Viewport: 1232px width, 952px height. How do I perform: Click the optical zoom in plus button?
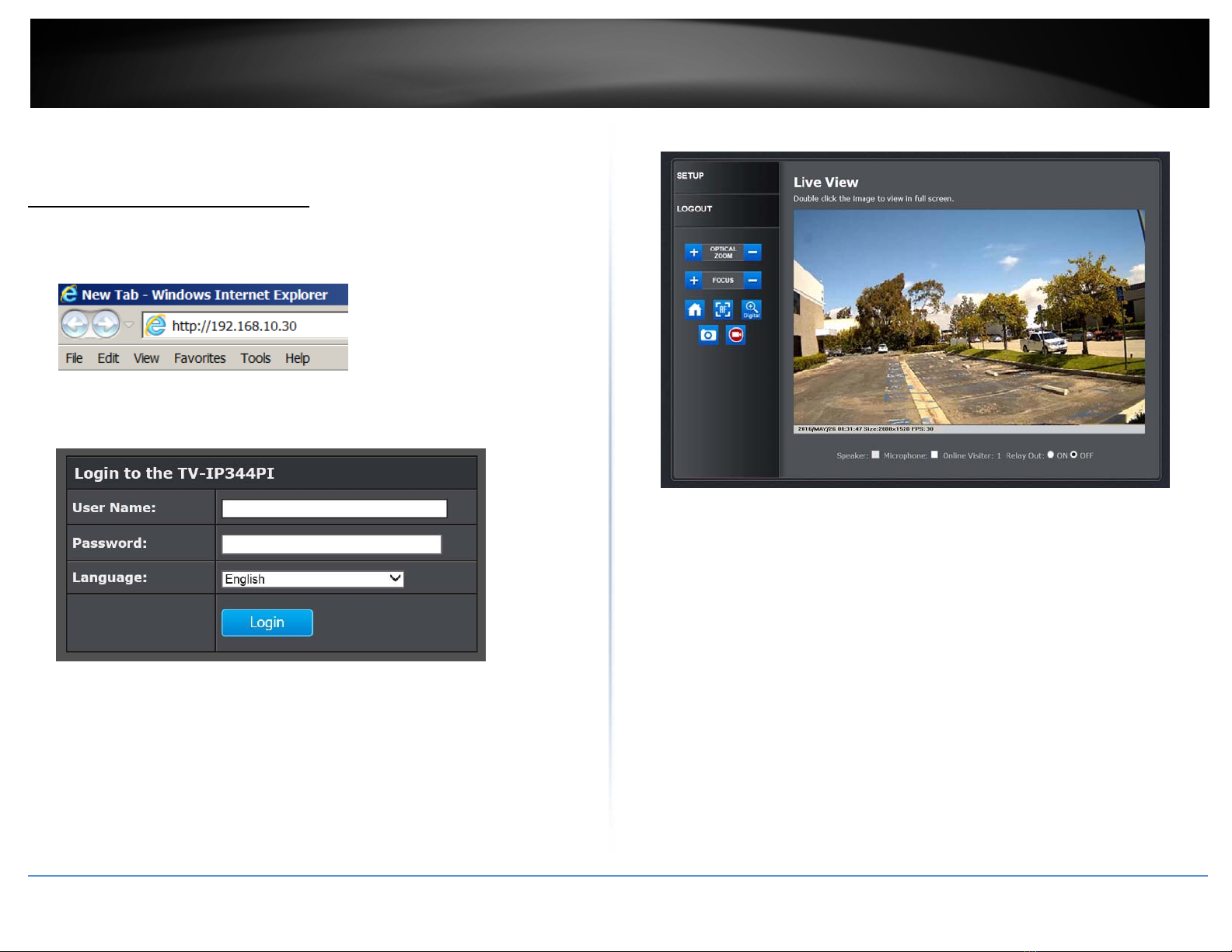point(694,253)
